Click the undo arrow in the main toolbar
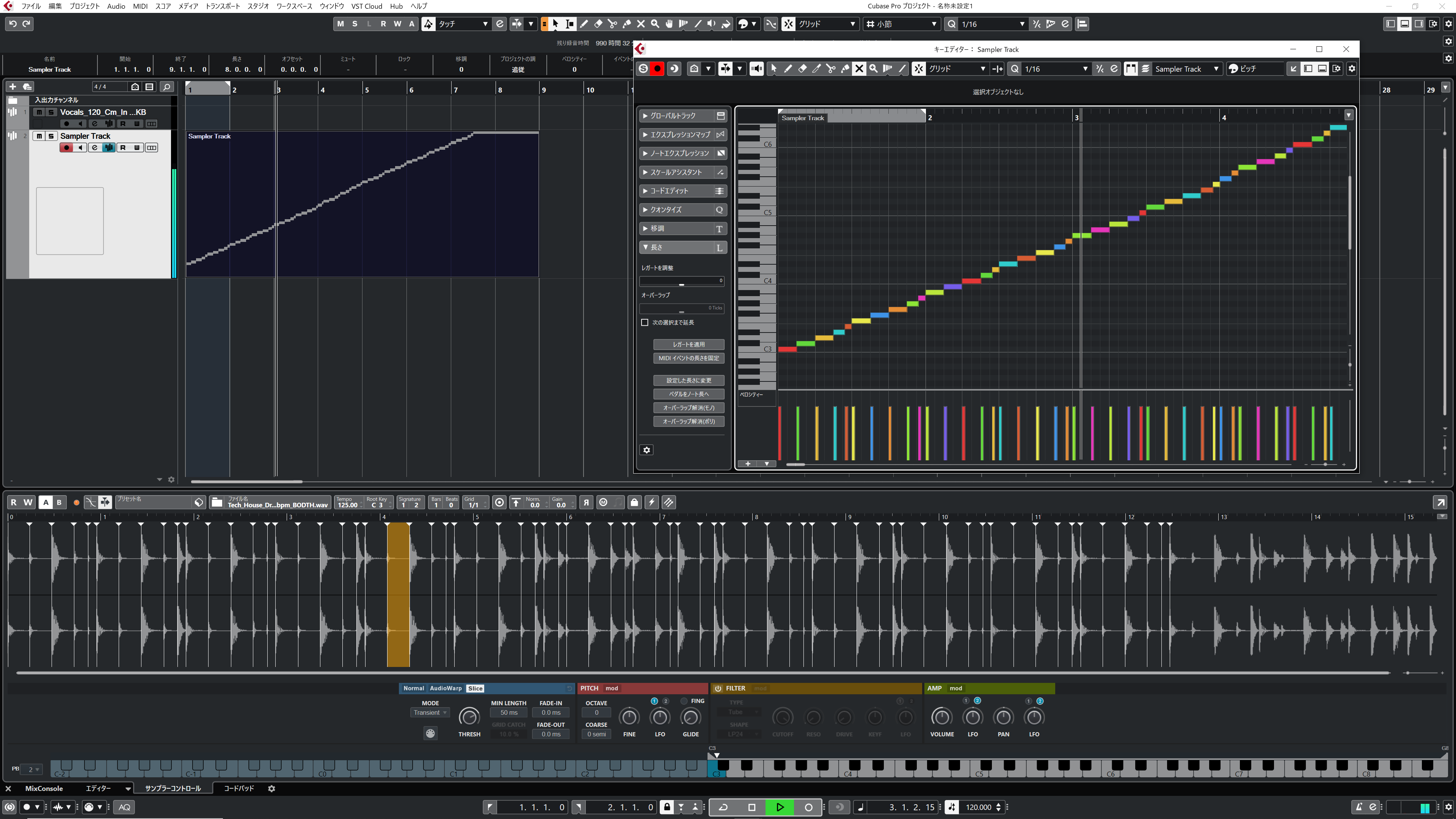This screenshot has height=819, width=1456. point(13,24)
